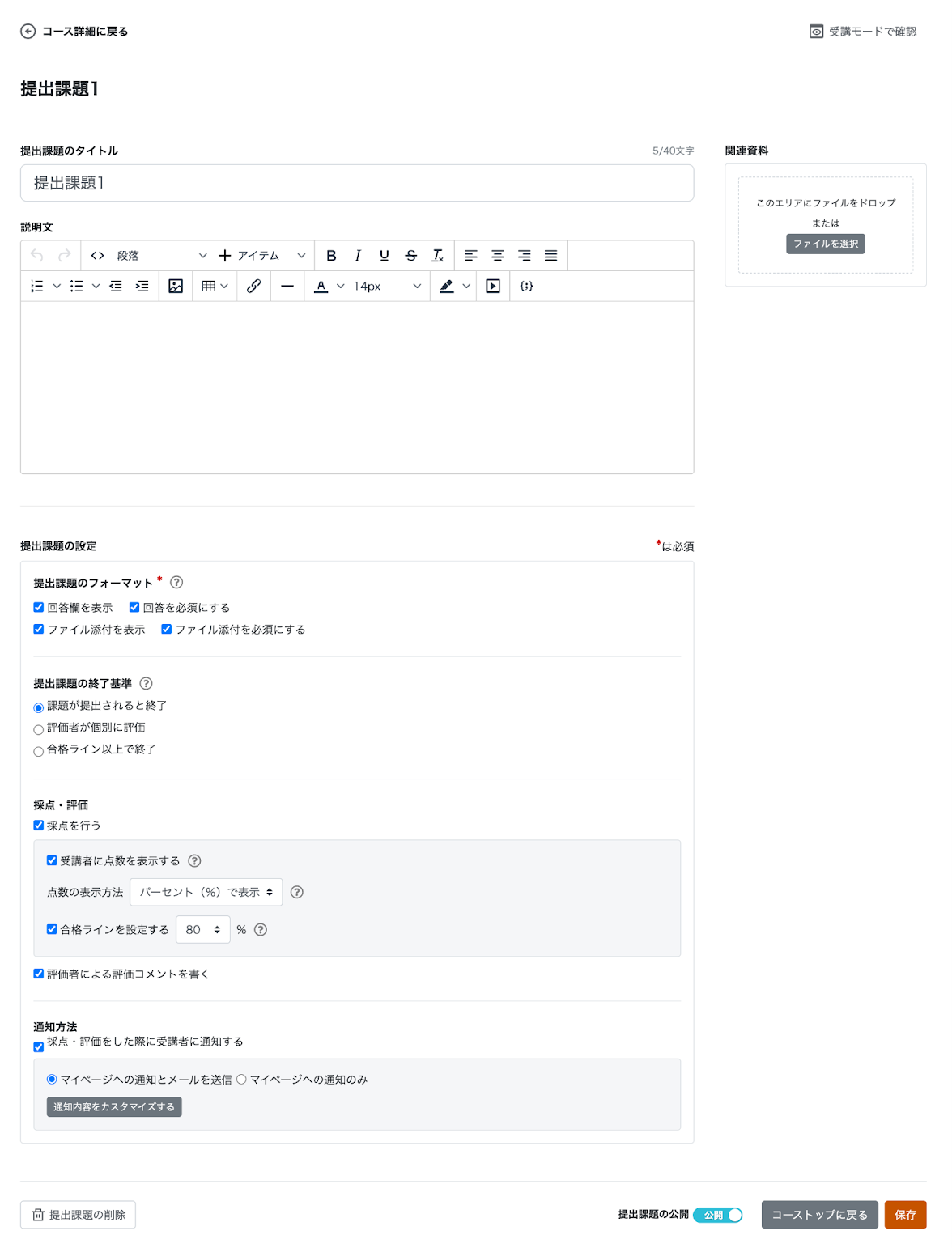952x1248 pixels.
Task: Click the redo arrow in editor toolbar
Action: tap(65, 256)
